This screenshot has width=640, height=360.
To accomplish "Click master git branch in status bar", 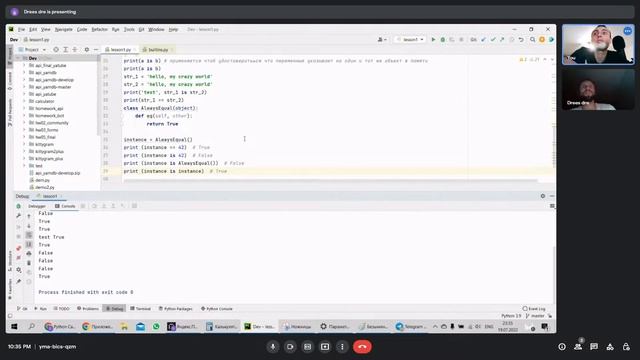I will (536, 316).
